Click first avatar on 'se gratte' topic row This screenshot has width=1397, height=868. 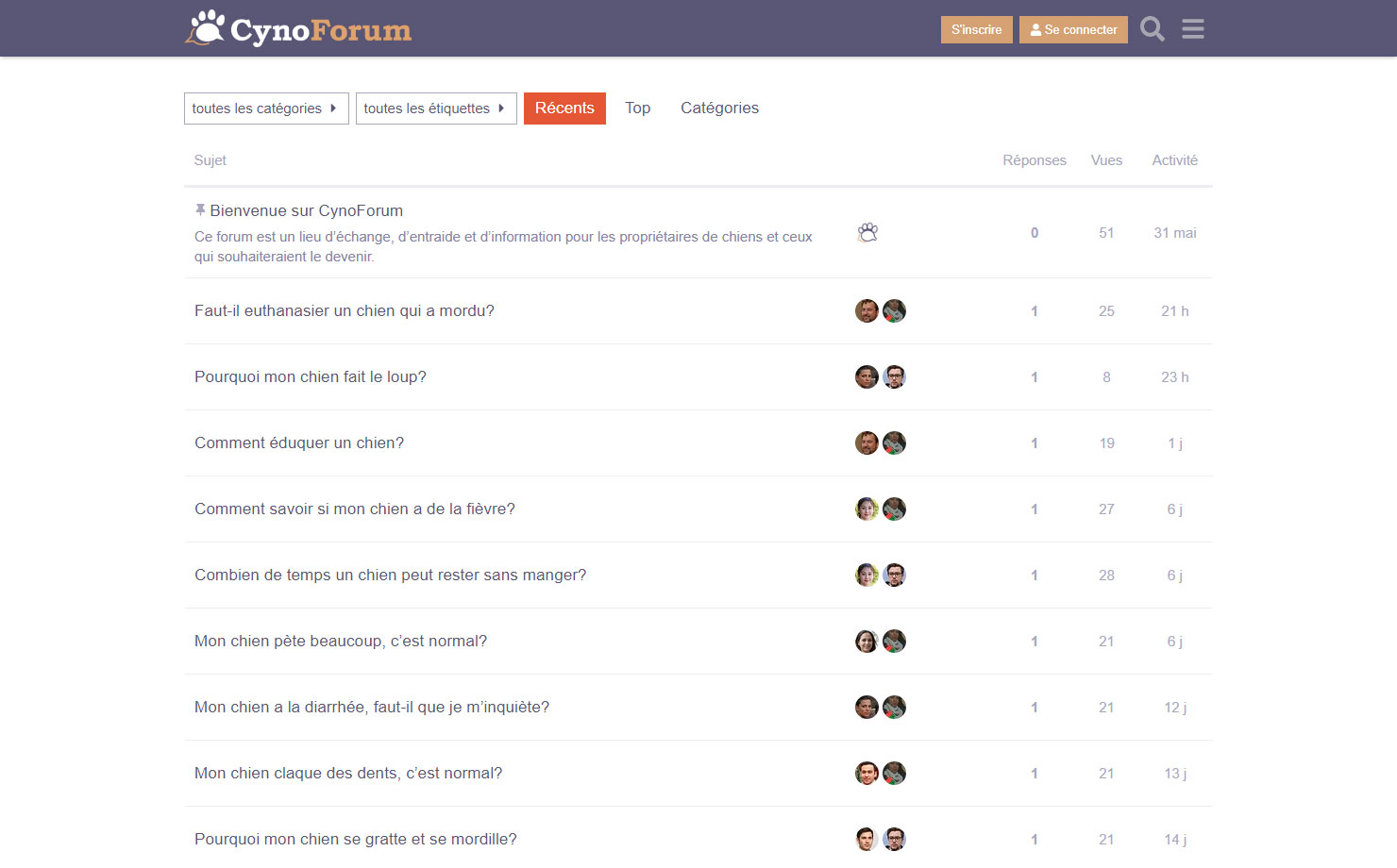867,839
